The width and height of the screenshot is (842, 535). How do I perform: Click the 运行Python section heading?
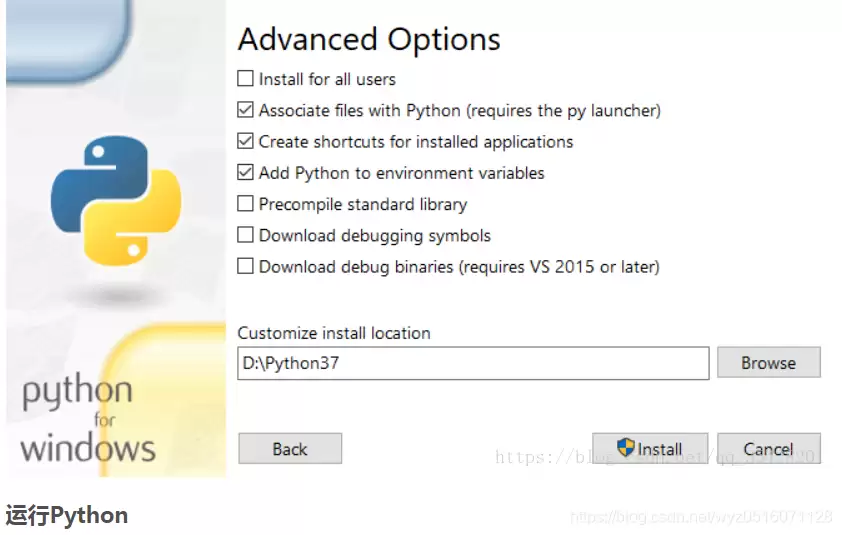[67, 516]
